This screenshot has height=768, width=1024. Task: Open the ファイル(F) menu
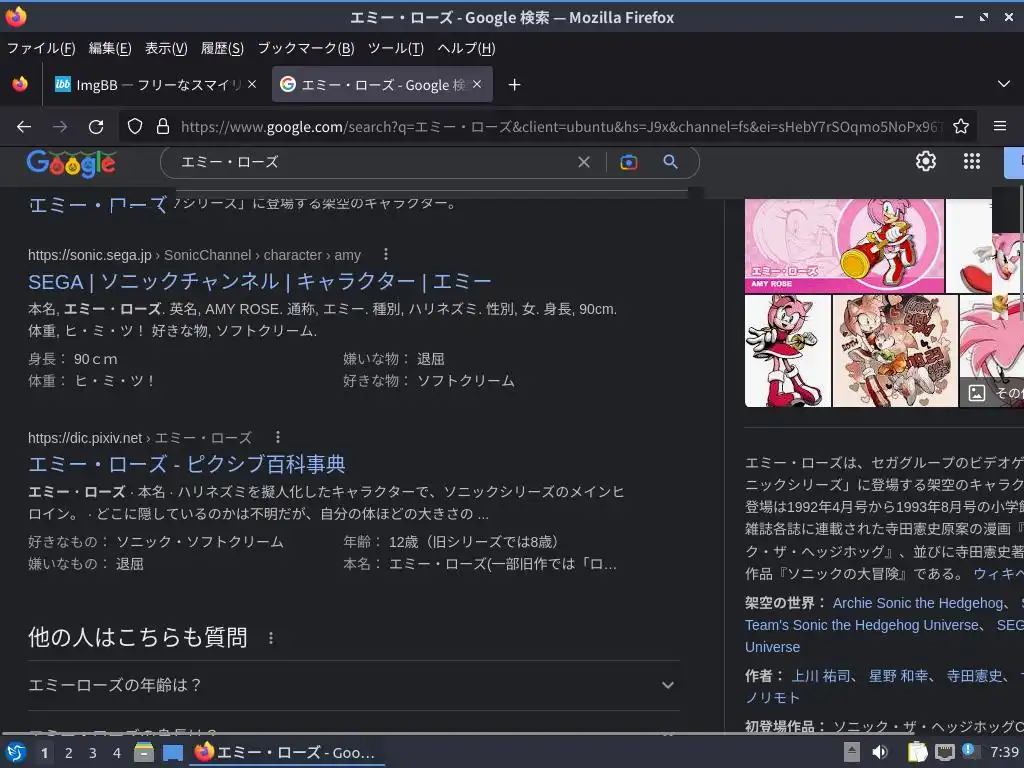pyautogui.click(x=40, y=48)
